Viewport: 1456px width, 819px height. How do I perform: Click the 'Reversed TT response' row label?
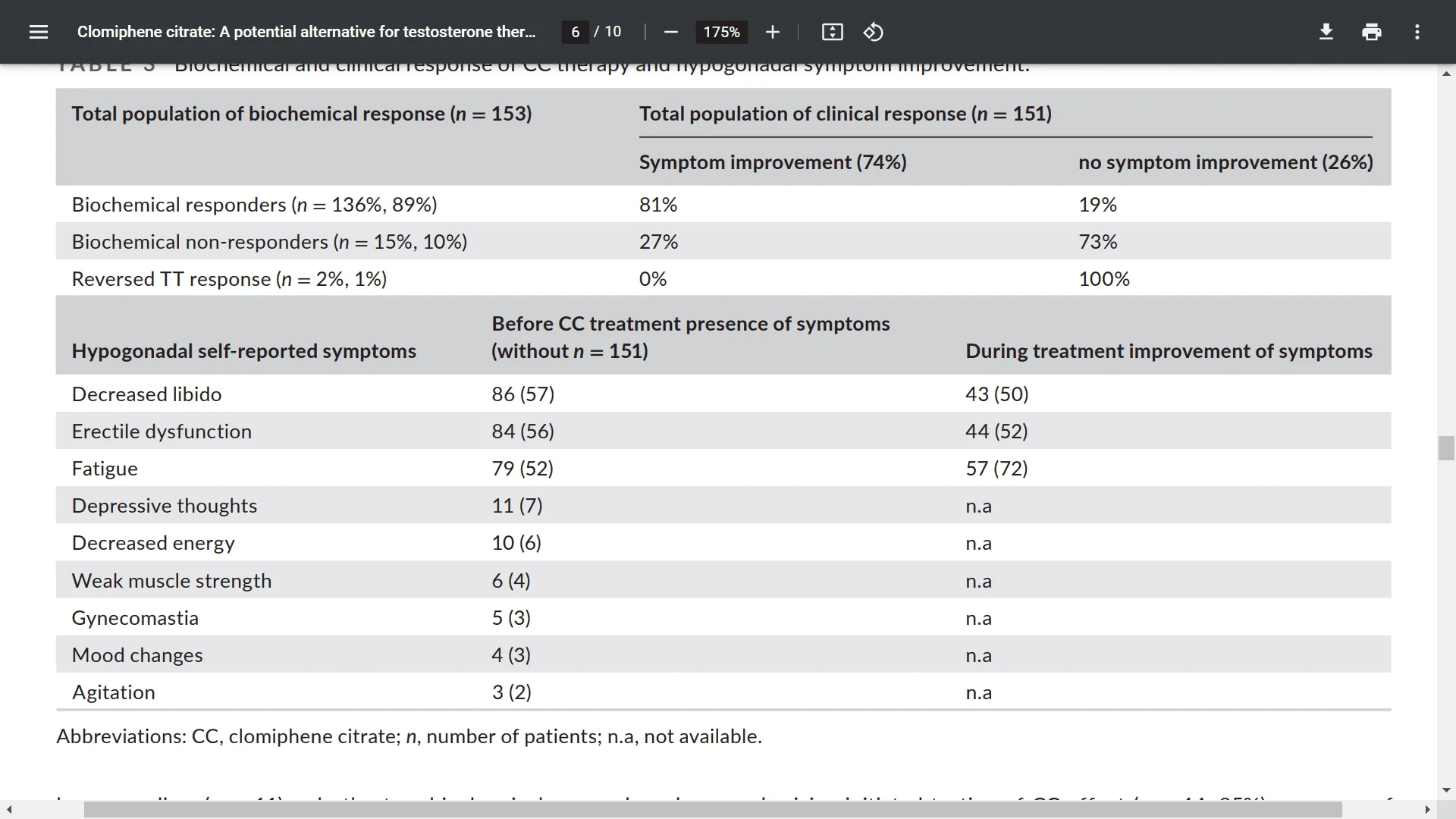(229, 279)
